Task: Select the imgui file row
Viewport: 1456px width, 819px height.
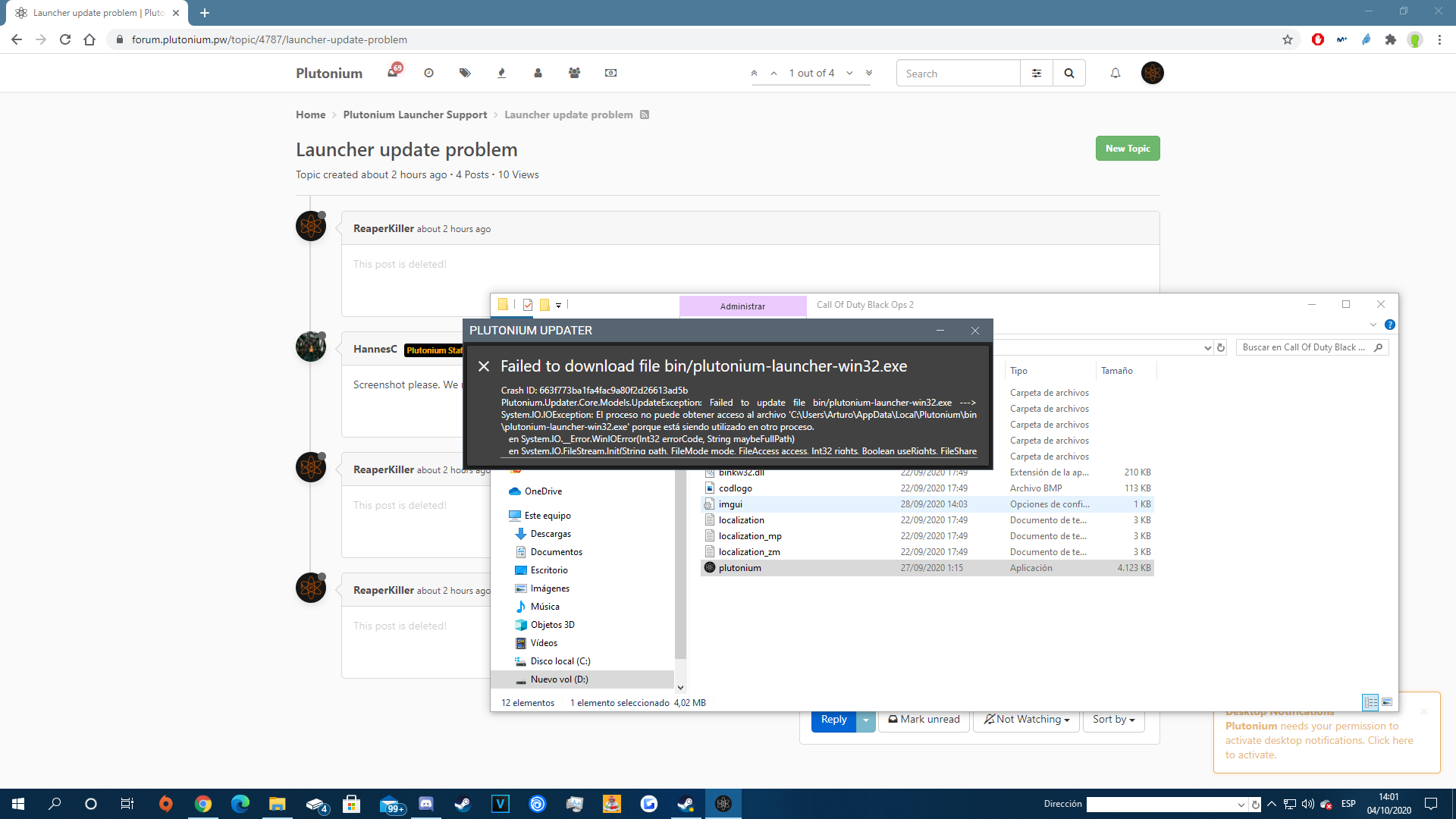Action: [927, 504]
